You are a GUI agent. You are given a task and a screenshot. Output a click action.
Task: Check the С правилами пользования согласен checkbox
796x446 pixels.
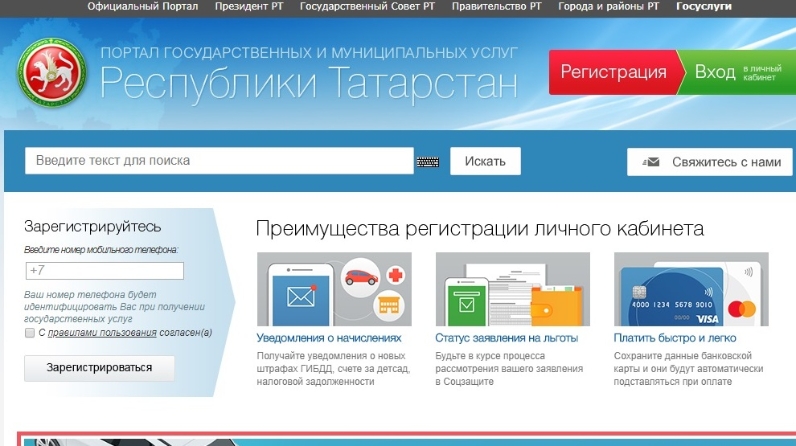30,332
